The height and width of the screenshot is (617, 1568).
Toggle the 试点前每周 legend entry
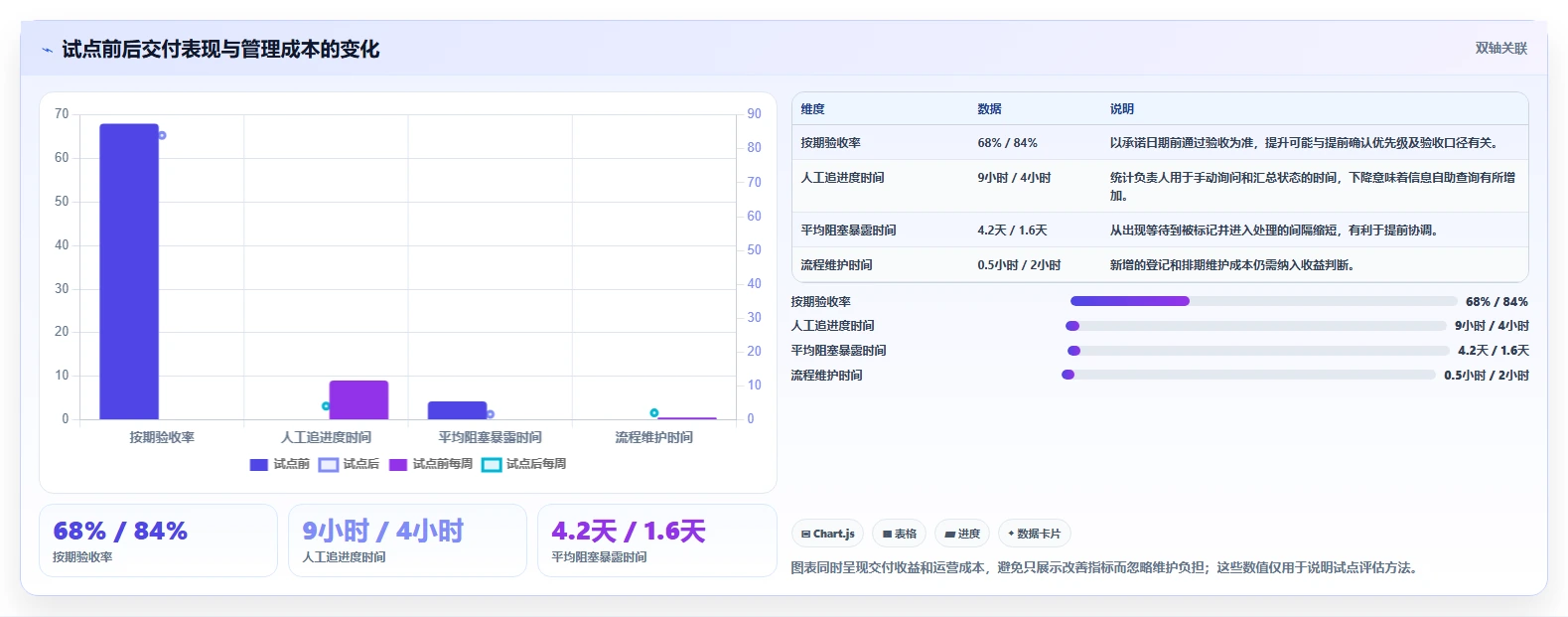[431, 464]
